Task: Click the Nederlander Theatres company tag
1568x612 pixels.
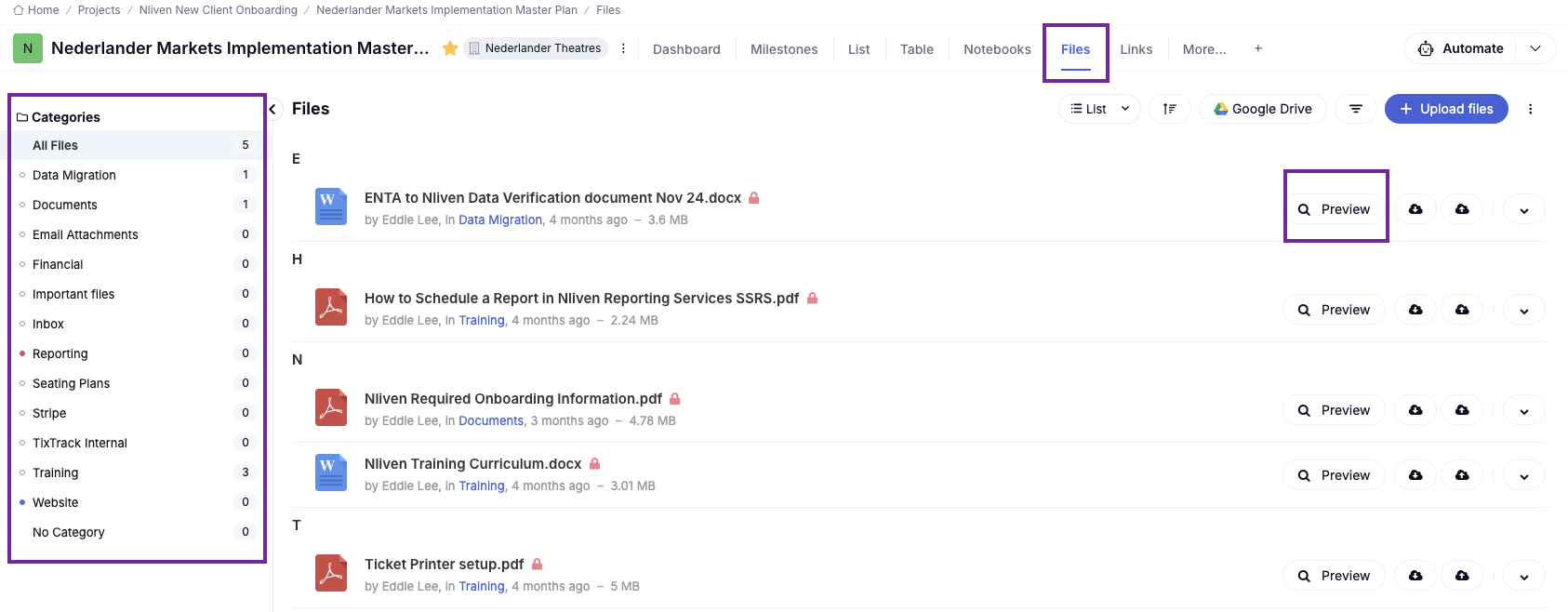Action: [x=536, y=48]
